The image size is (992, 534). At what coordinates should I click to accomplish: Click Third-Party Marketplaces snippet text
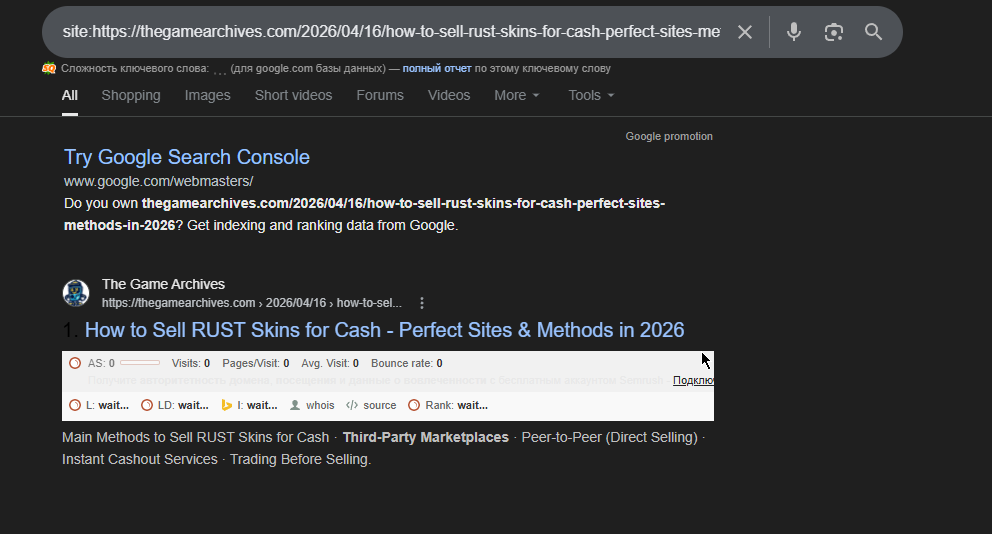coord(426,437)
